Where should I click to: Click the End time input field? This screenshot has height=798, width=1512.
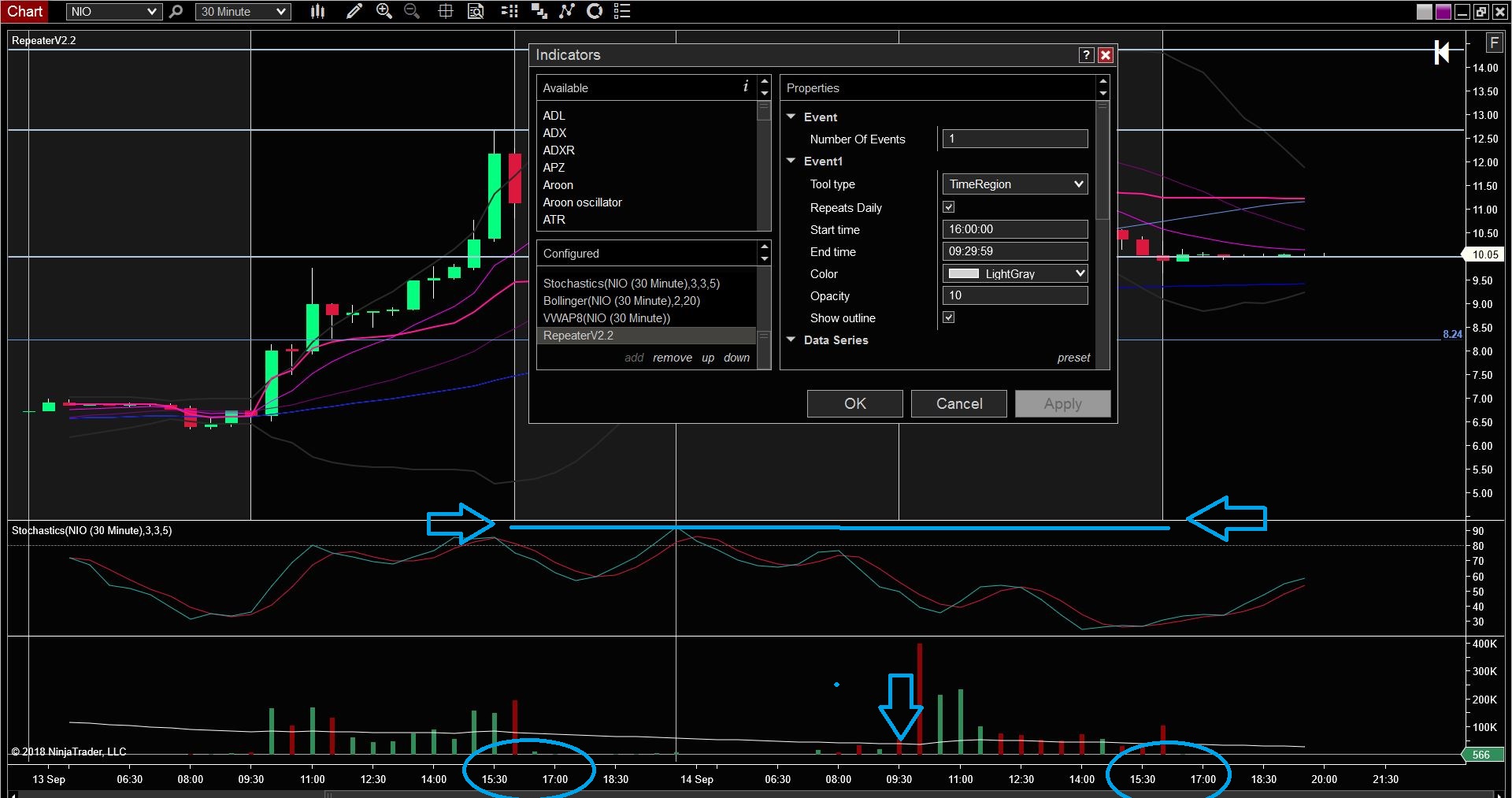[x=1015, y=251]
